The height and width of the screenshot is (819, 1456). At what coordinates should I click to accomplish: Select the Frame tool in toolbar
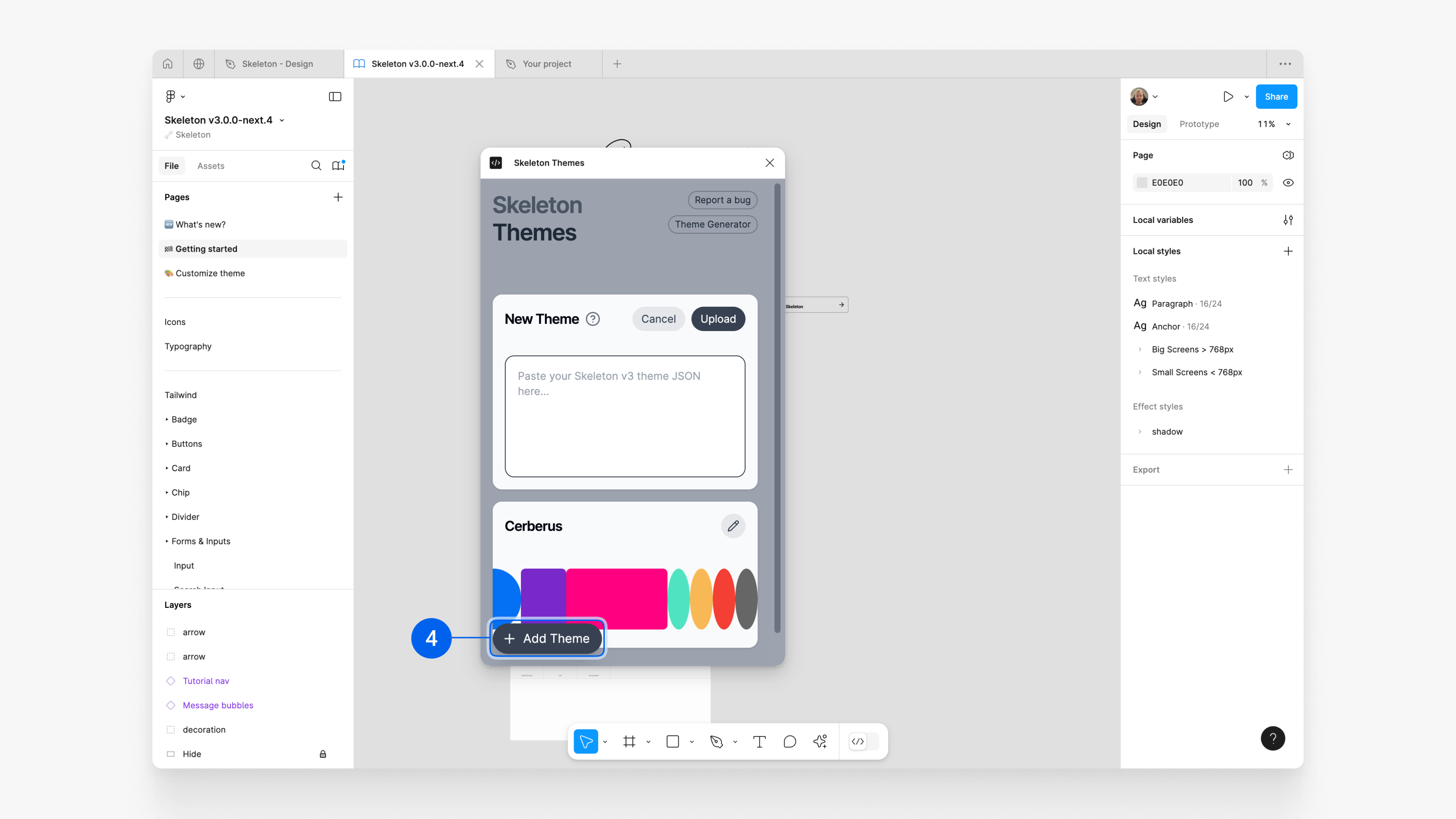pos(629,742)
